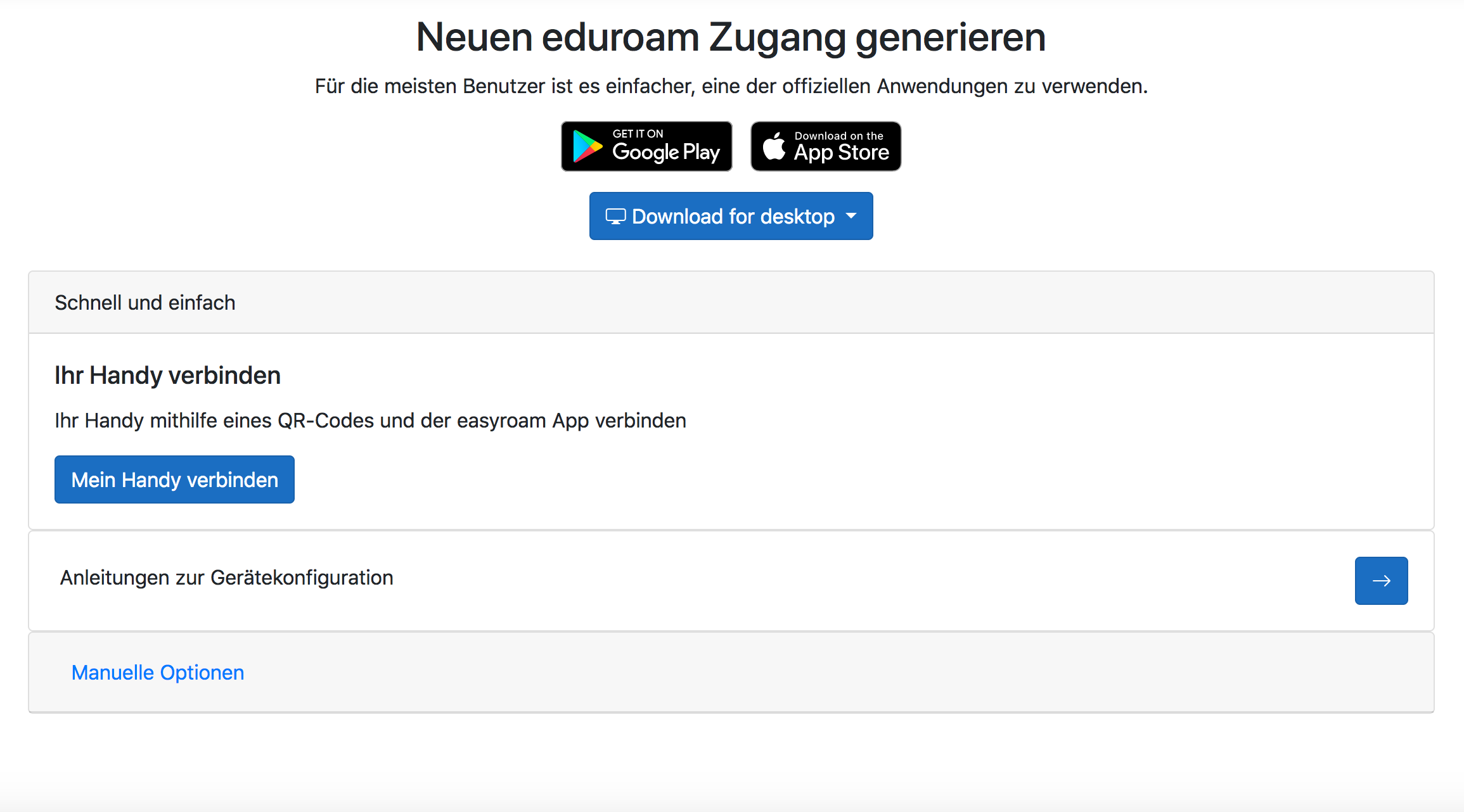Open the Google Play store badge

click(646, 146)
